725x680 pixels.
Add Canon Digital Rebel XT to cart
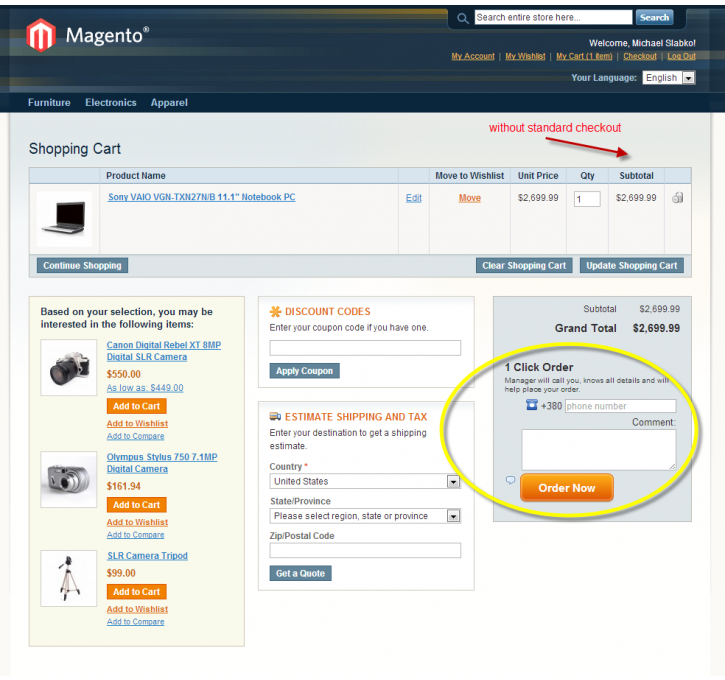point(136,406)
